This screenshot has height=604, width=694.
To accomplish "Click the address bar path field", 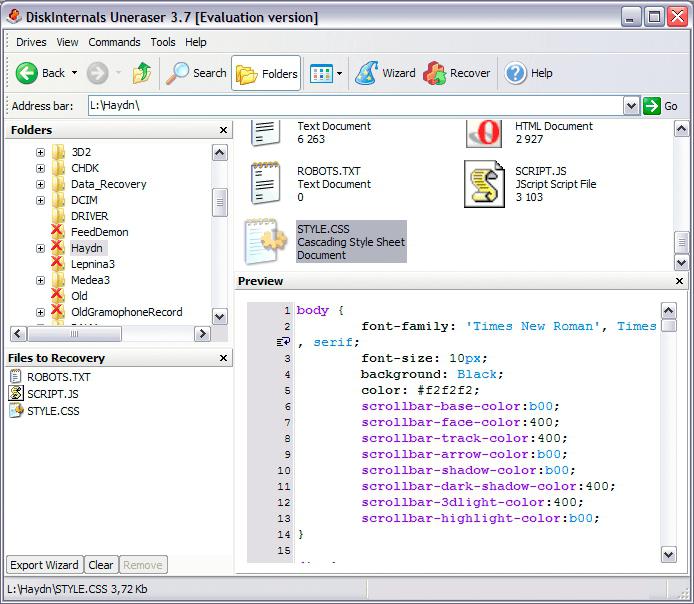I will (355, 106).
